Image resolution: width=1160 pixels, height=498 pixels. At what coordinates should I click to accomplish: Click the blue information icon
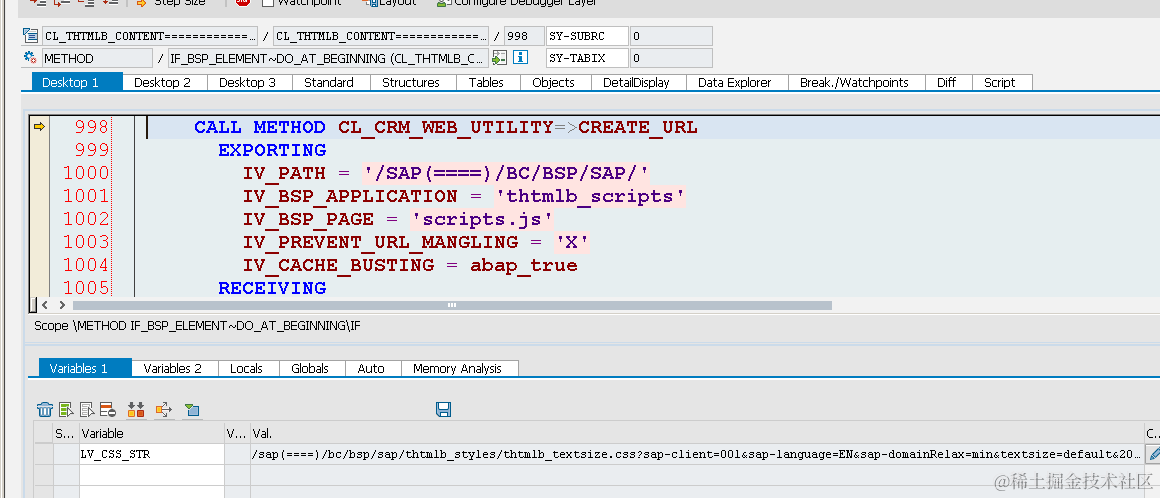pos(520,58)
